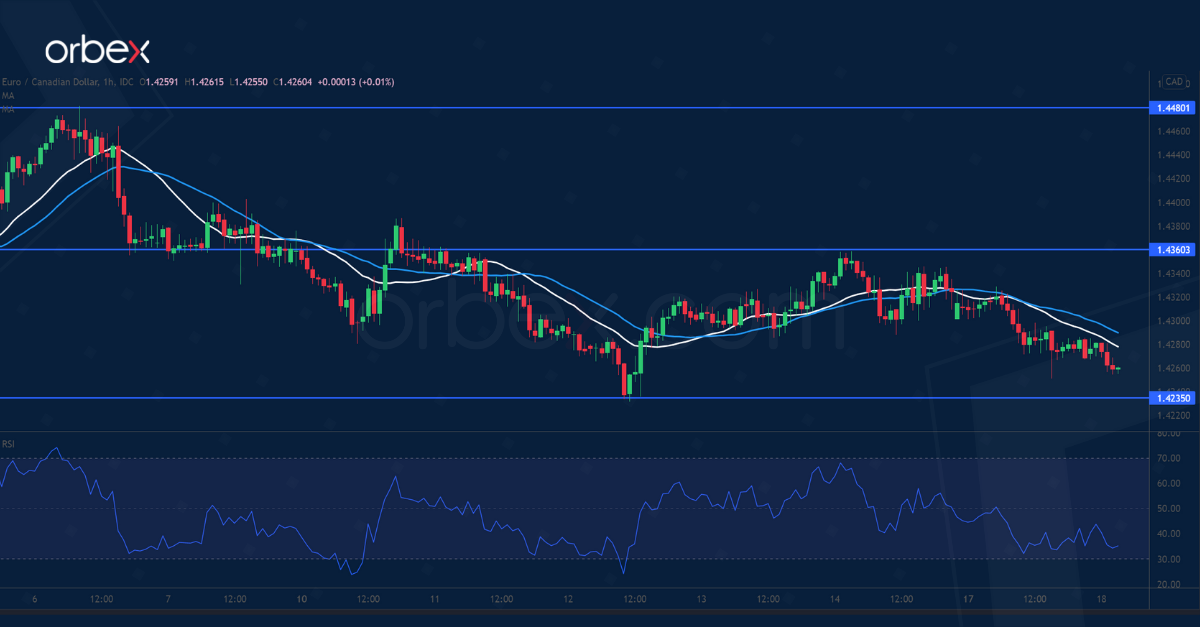Click the 1.44000 price axis label
1200x627 pixels.
click(x=1173, y=202)
